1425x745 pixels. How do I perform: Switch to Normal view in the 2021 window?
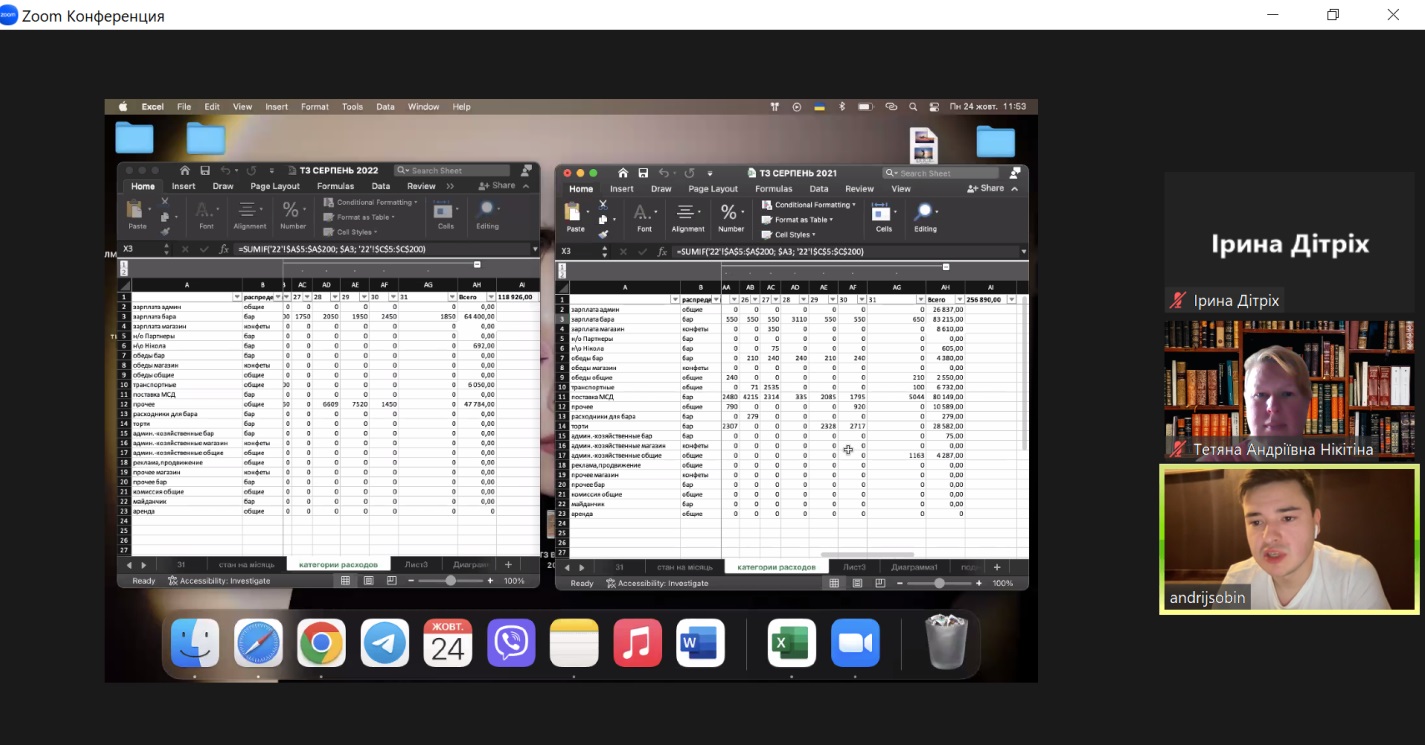[x=836, y=583]
